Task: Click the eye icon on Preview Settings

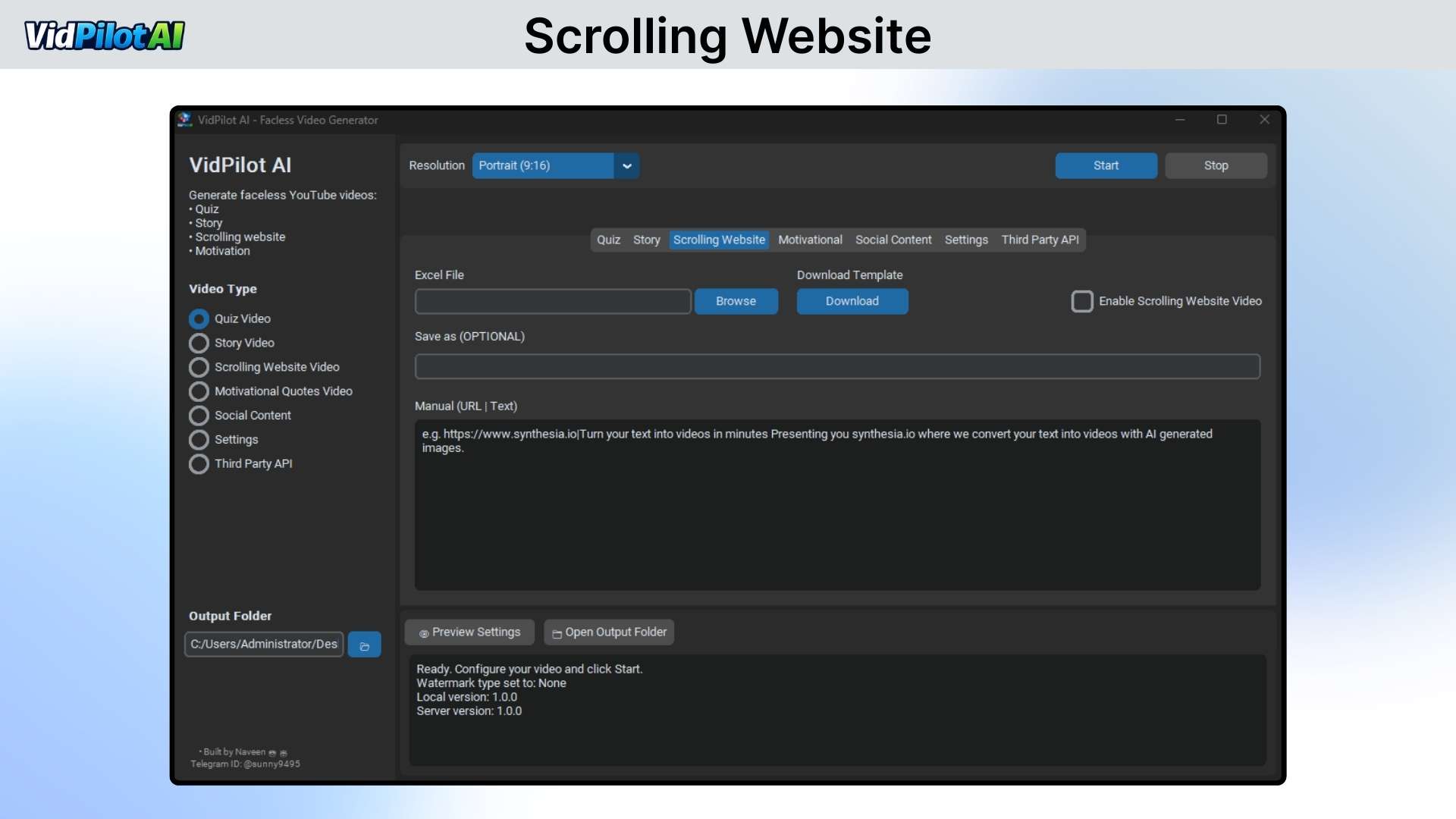Action: [x=425, y=632]
